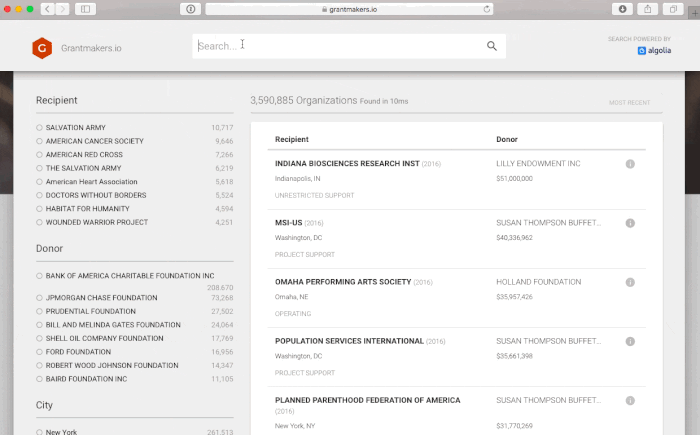Open info icon for Population Services International

[630, 341]
